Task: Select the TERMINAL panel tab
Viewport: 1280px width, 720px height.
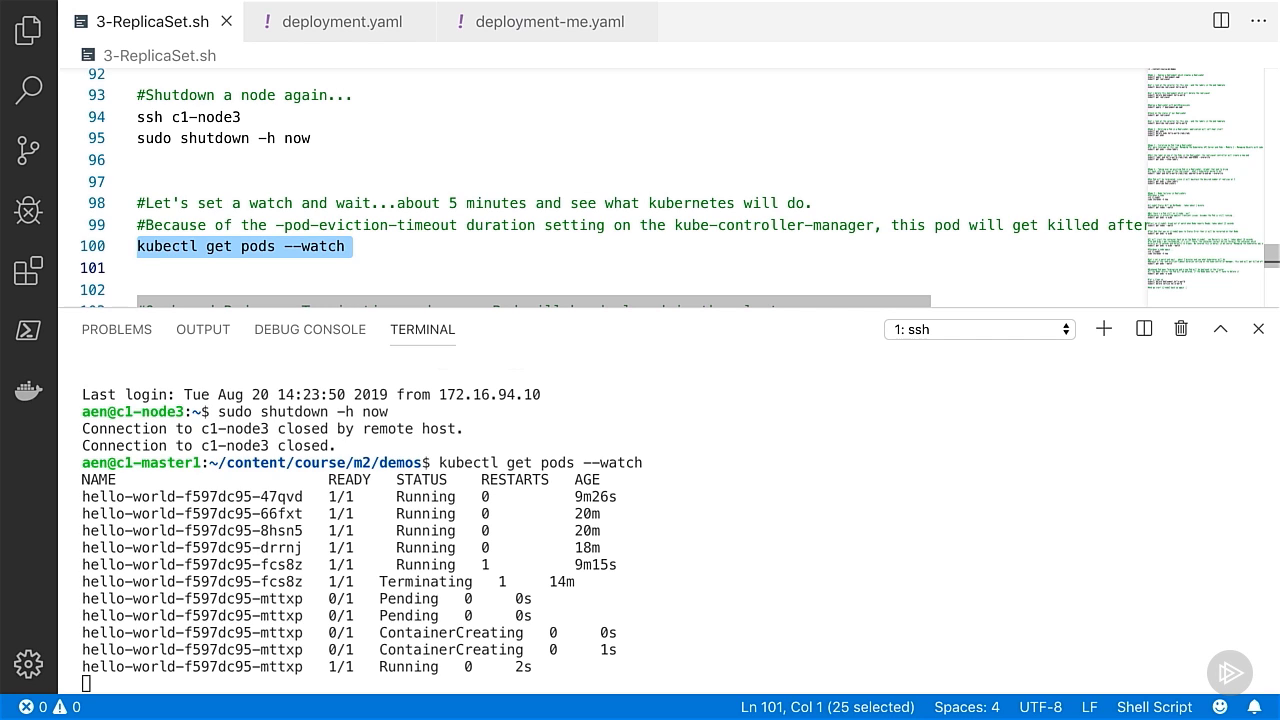Action: click(422, 329)
